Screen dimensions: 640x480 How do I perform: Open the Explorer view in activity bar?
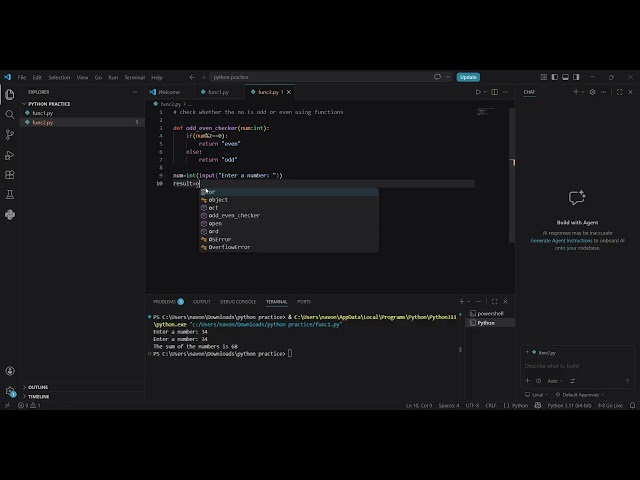pyautogui.click(x=10, y=95)
